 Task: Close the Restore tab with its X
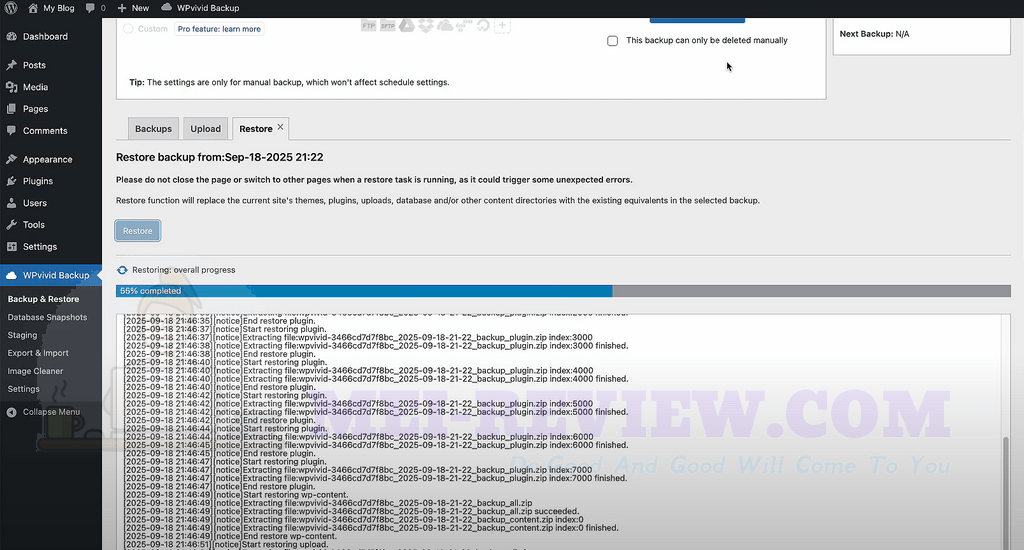pyautogui.click(x=281, y=127)
